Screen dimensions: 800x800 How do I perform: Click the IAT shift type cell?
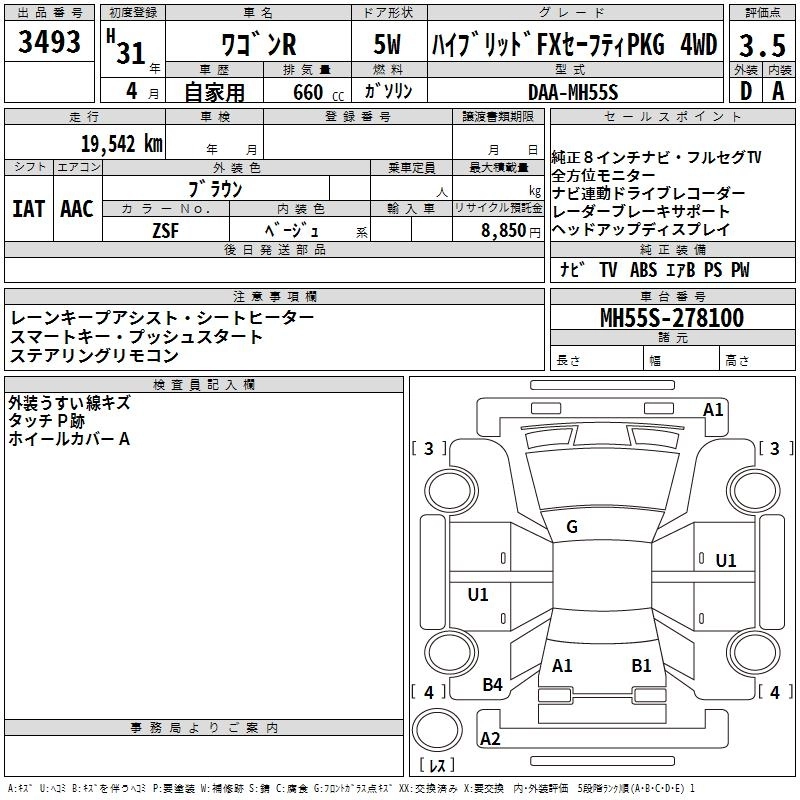[29, 209]
